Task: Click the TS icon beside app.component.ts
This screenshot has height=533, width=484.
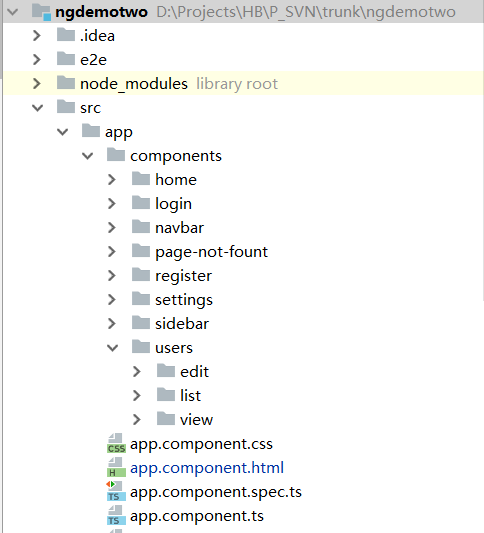Action: 116,516
